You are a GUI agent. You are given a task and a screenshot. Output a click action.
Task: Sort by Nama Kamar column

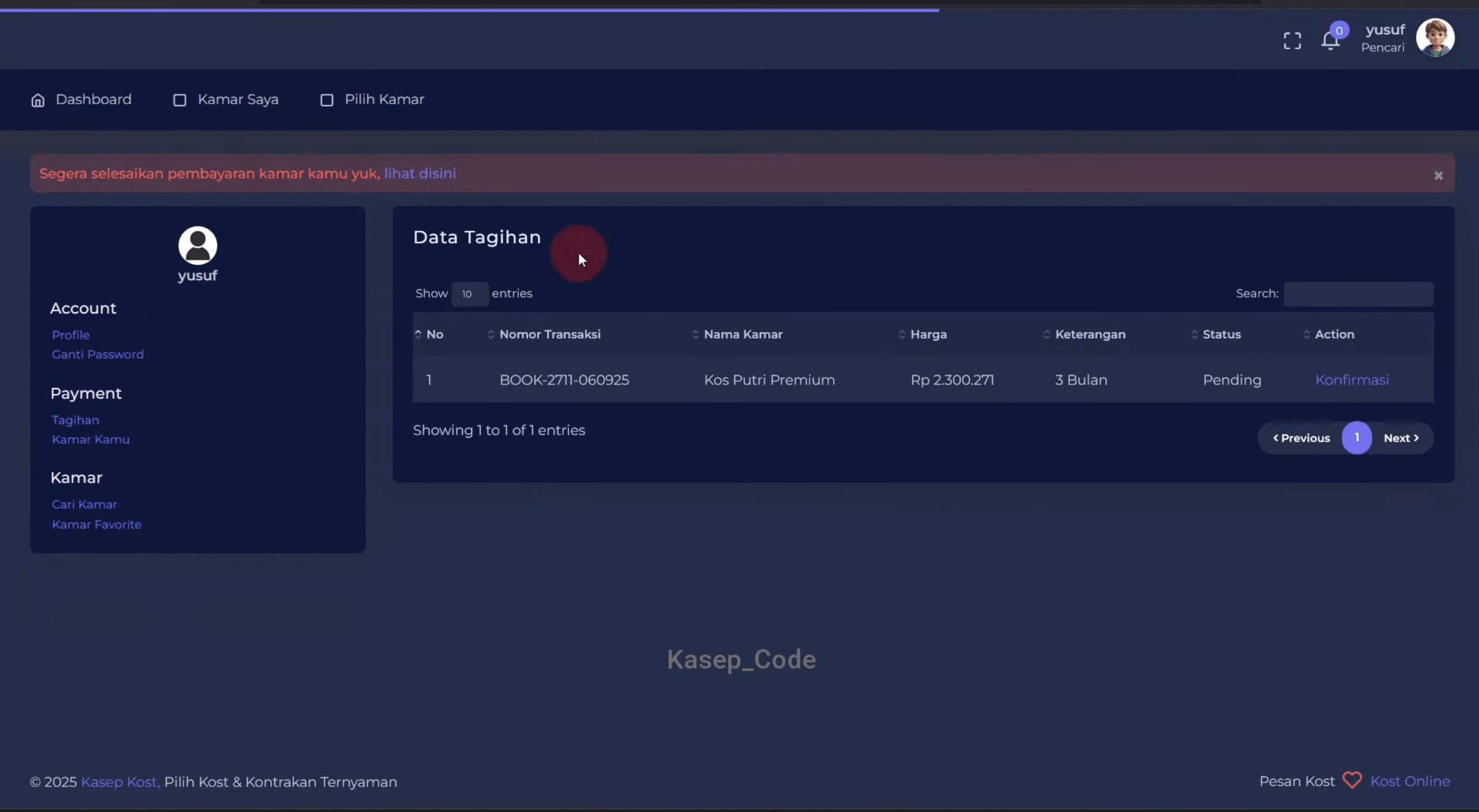pos(743,334)
